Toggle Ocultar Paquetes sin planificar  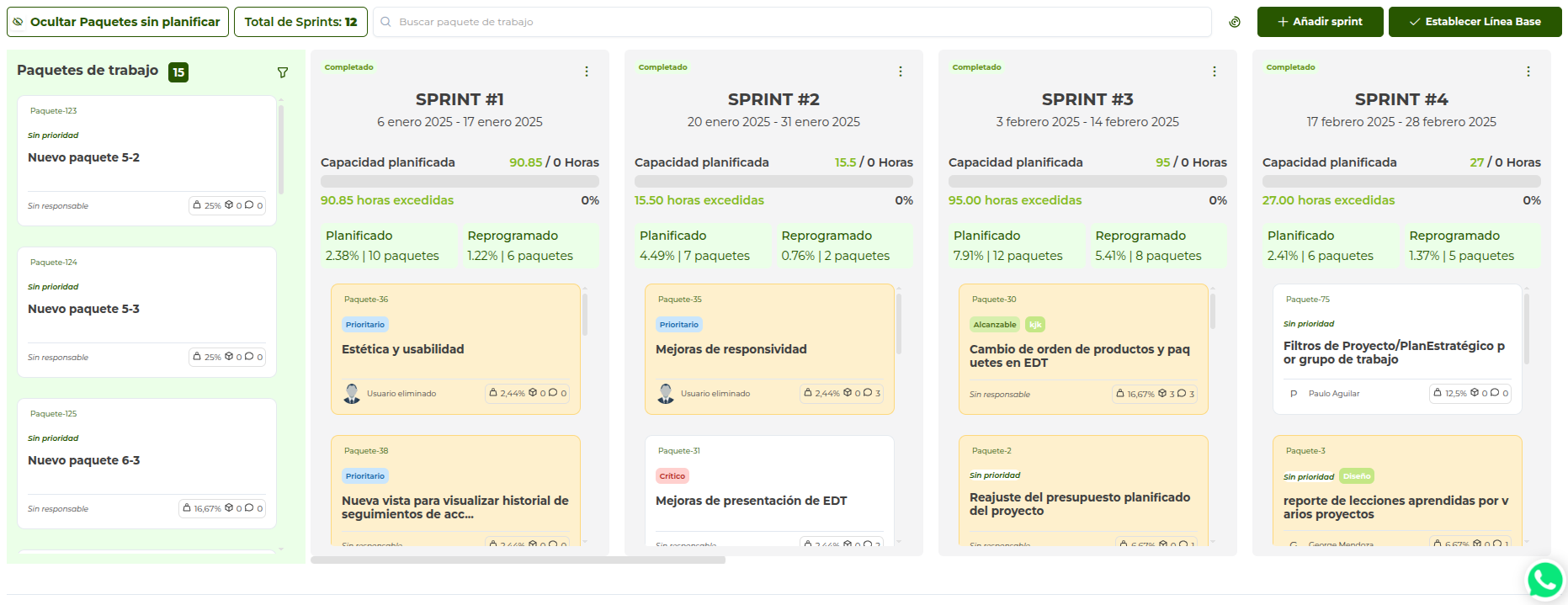[118, 22]
